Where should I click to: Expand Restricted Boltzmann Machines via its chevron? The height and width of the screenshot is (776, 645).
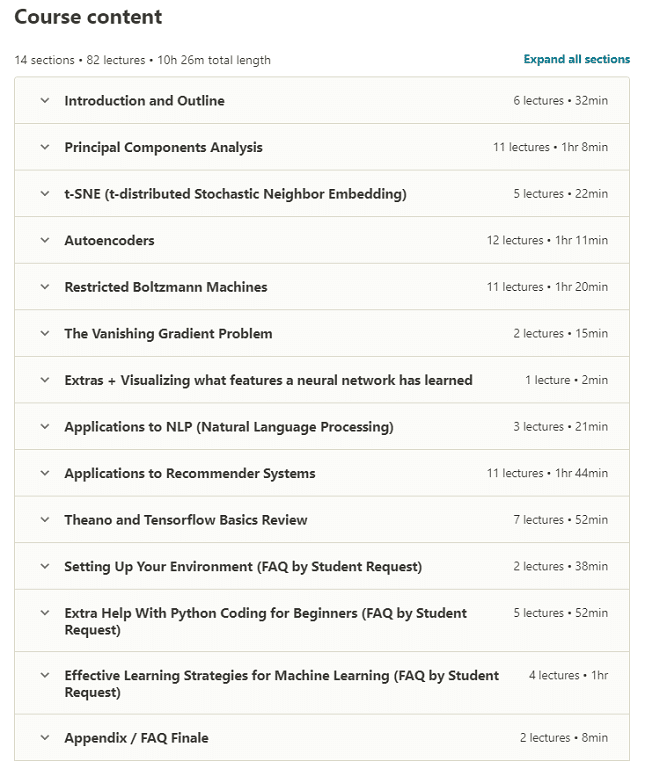[x=45, y=287]
